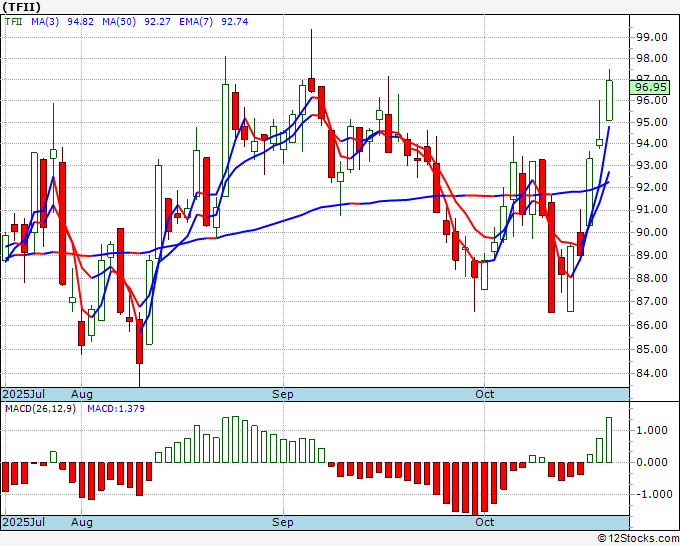Viewport: 680px width, 546px height.
Task: Click the 96.00 price axis label
Action: tap(651, 100)
